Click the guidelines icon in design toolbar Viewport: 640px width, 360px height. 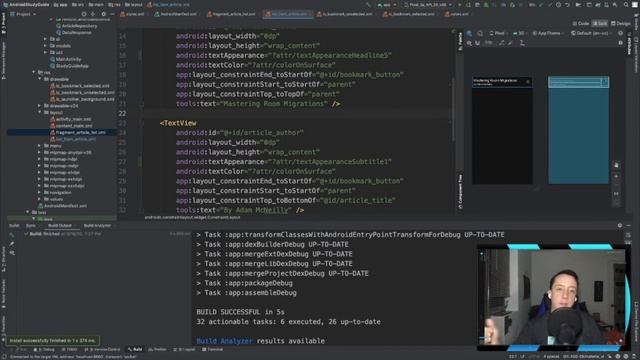tap(522, 43)
